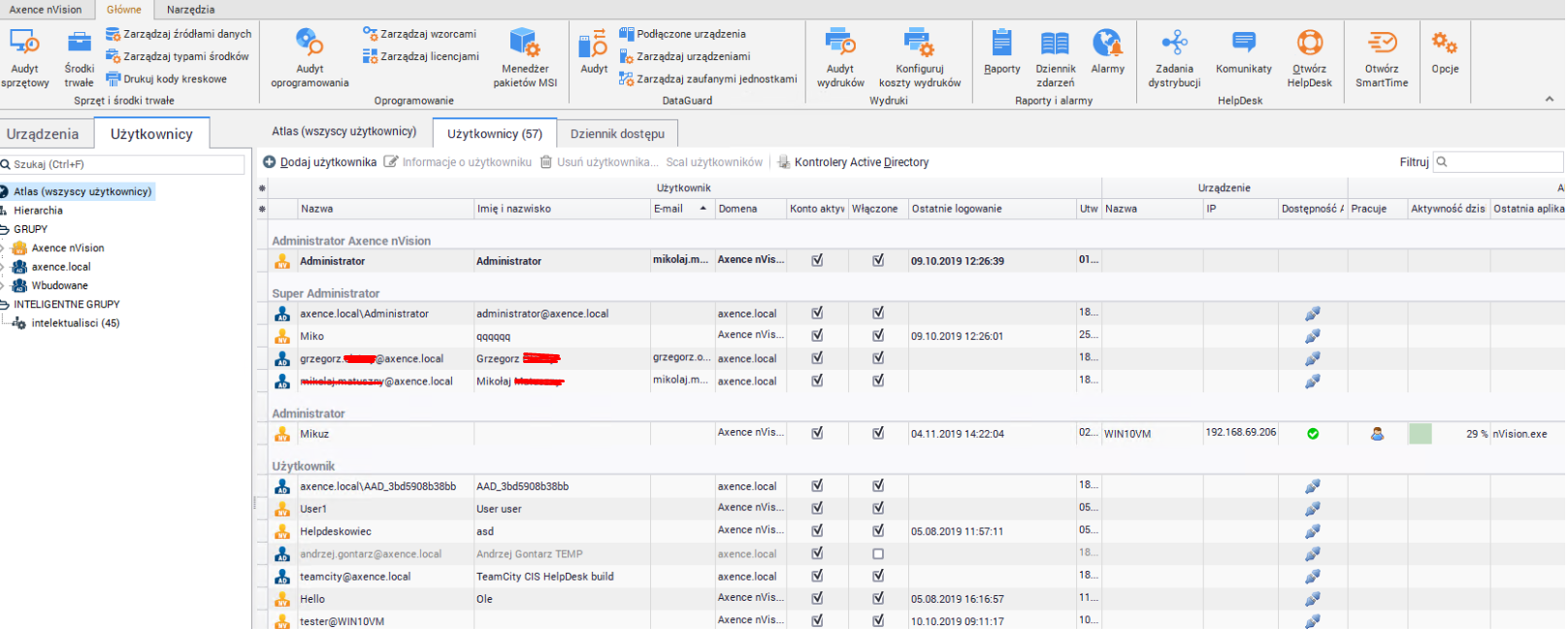Collapse the ribbon using the arrow
The width and height of the screenshot is (1568, 630).
click(1549, 99)
